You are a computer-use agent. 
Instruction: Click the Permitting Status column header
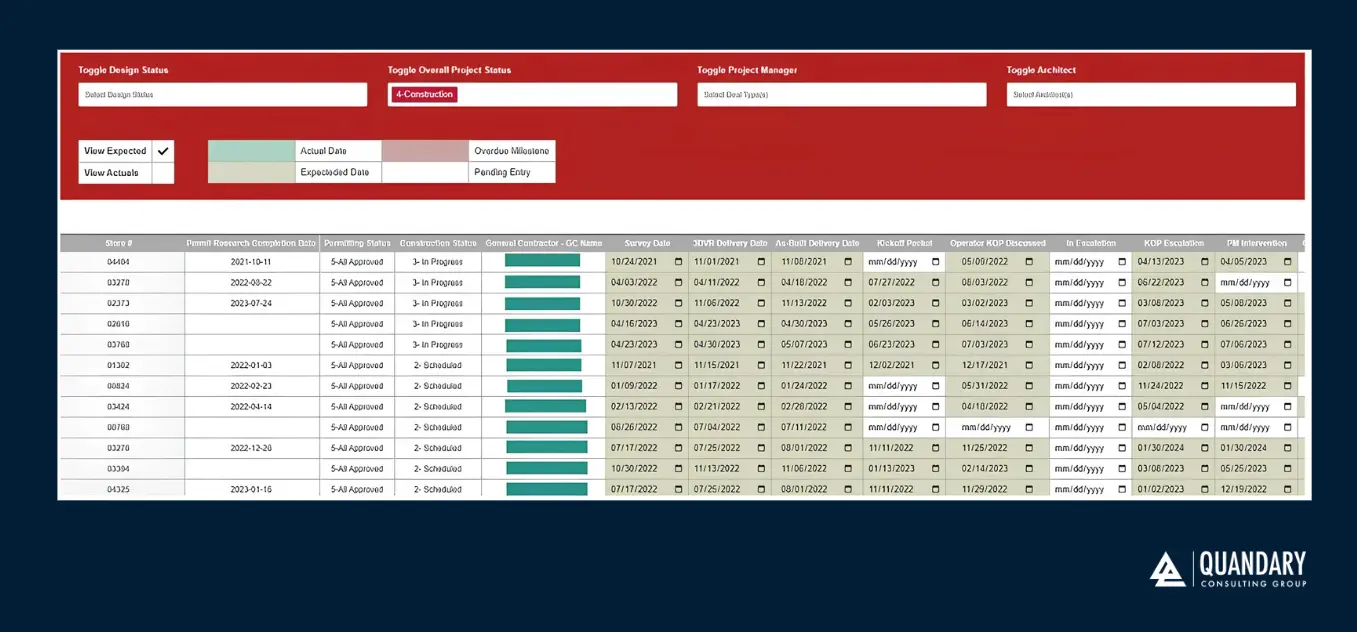357,243
